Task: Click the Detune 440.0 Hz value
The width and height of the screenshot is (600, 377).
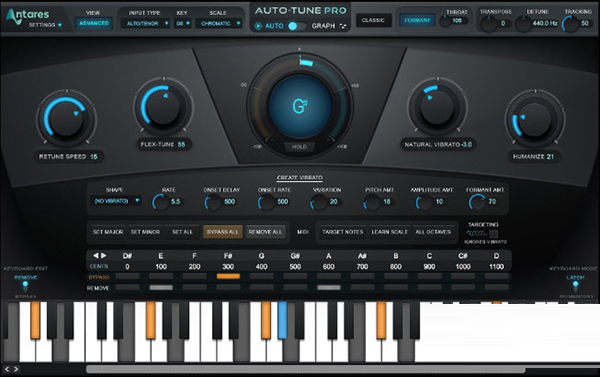Action: point(545,23)
